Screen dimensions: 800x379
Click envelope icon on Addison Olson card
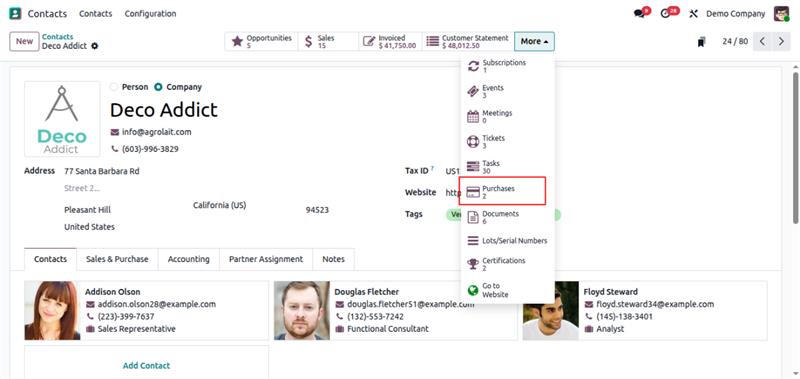(90, 305)
